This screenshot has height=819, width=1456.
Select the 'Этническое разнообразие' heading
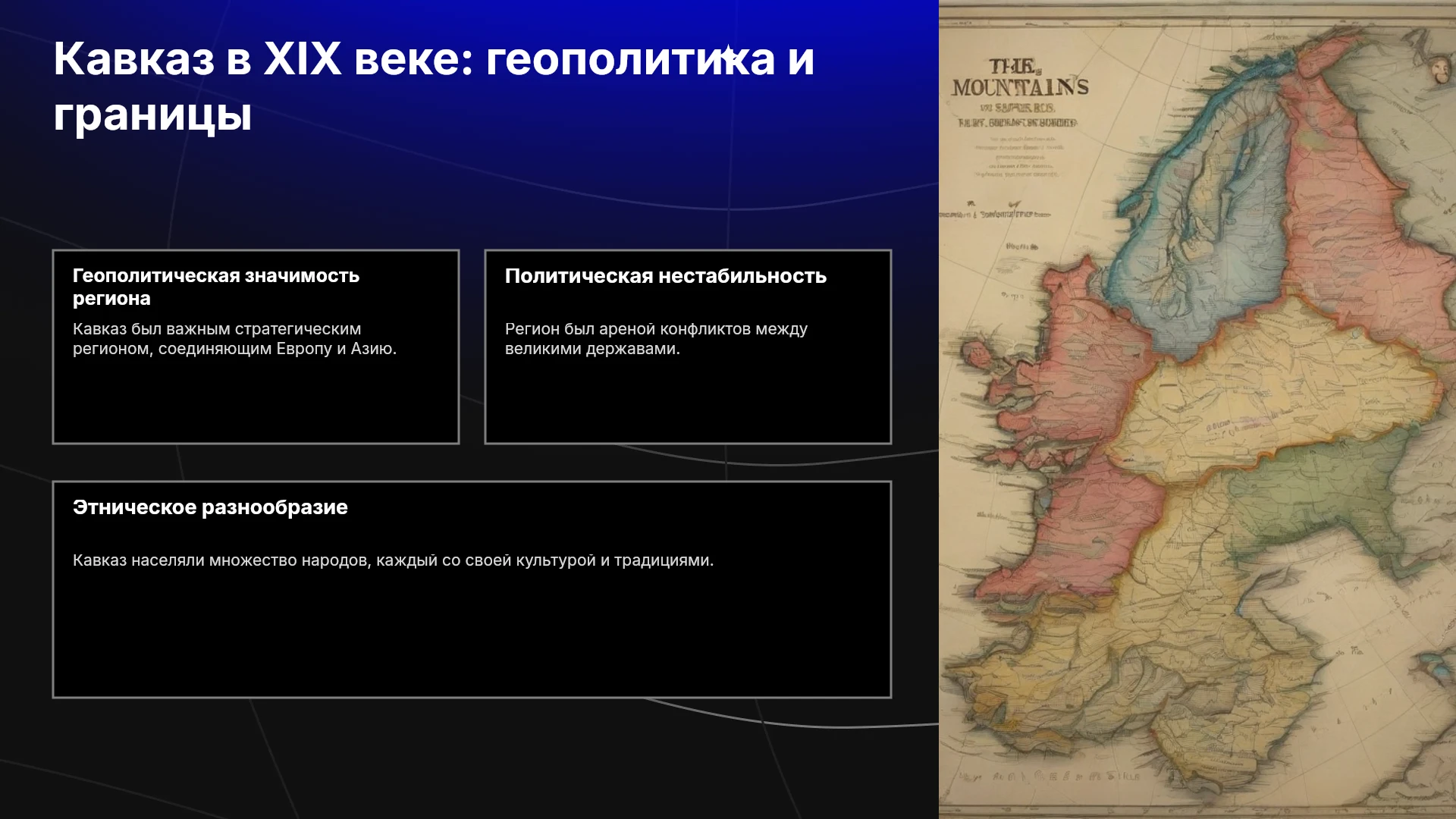(x=210, y=507)
